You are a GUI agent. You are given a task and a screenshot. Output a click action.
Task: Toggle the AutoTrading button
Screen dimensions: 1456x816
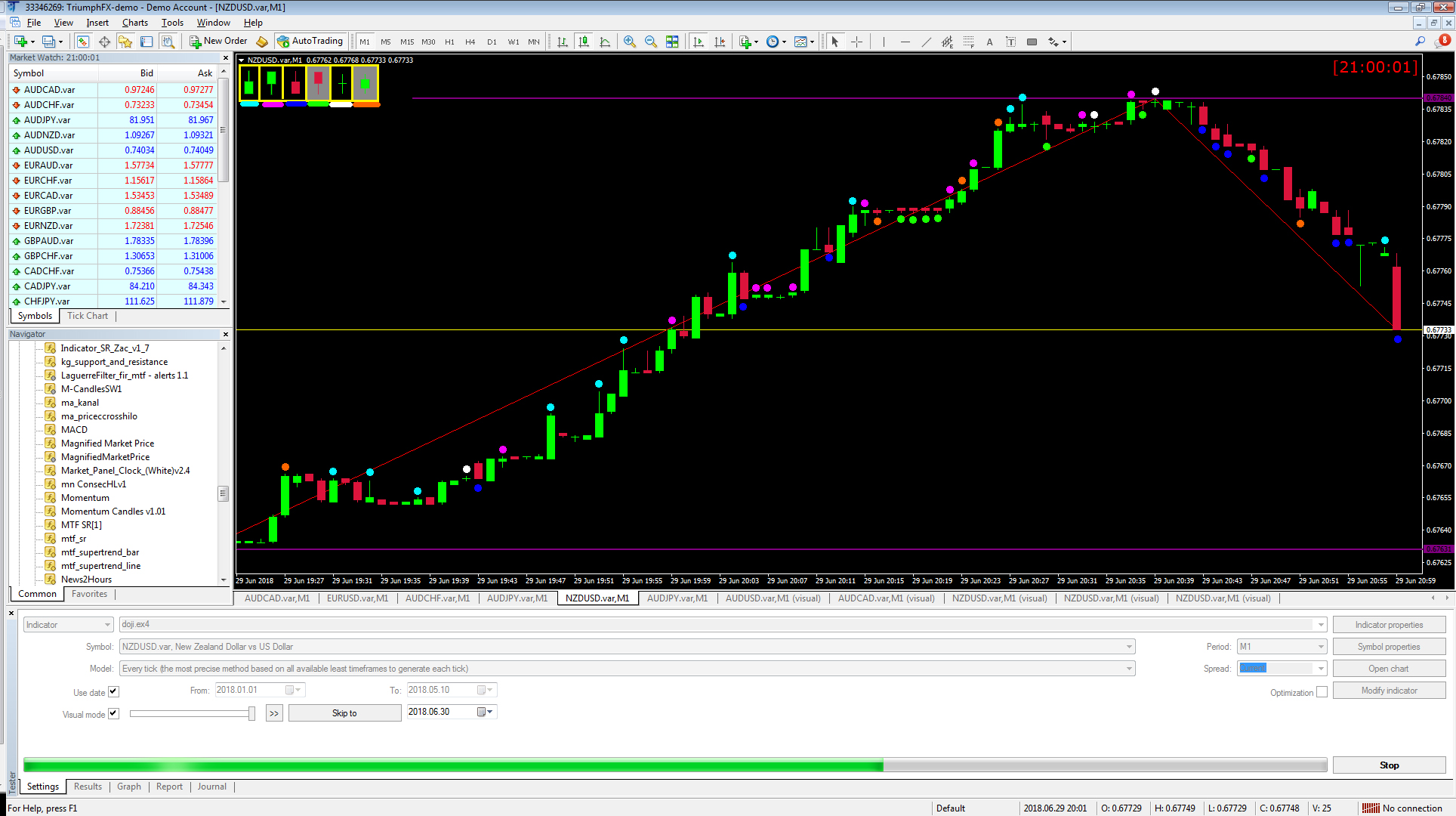310,42
